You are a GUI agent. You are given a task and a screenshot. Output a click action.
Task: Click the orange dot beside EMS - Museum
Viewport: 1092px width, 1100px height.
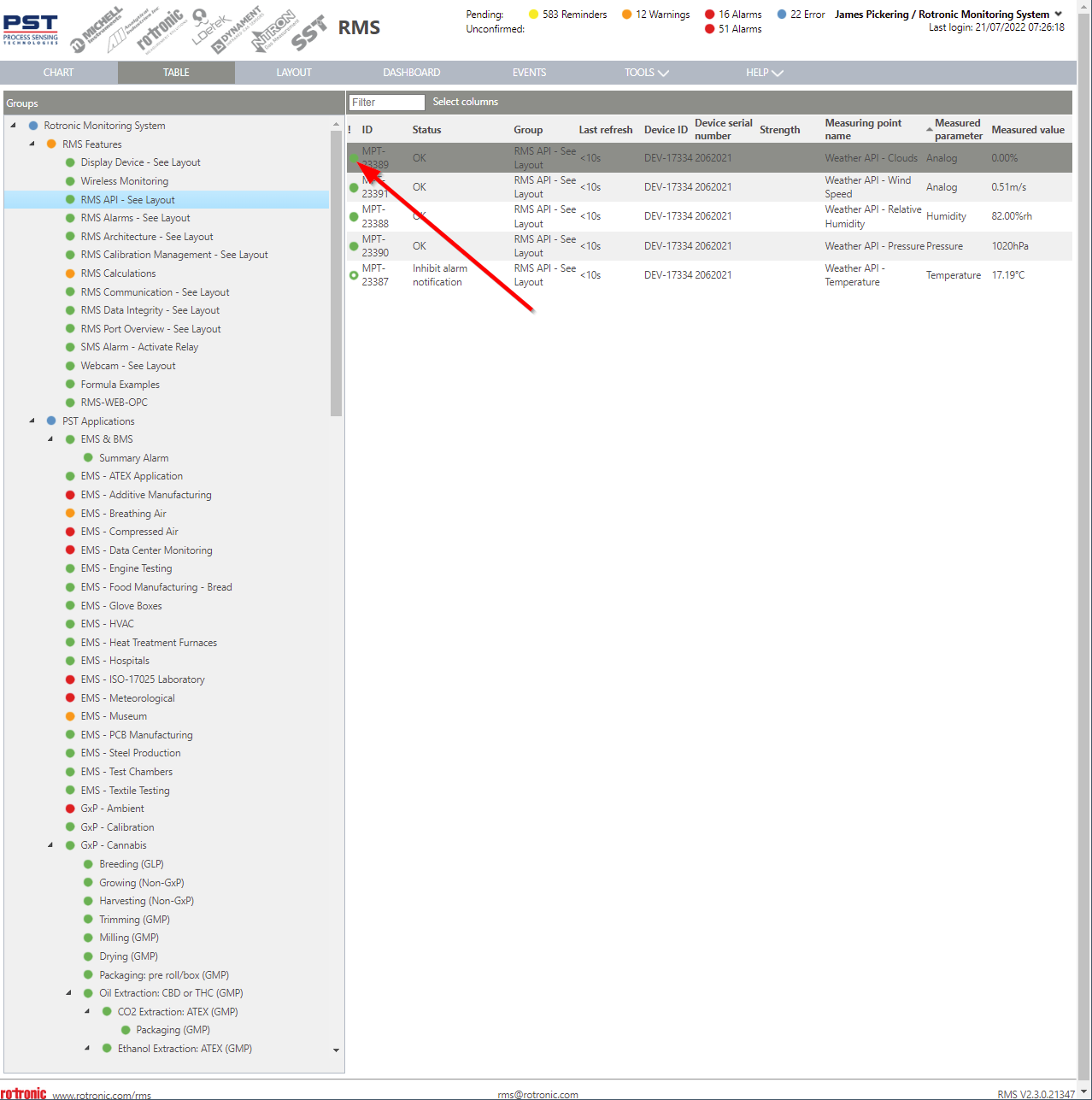coord(70,716)
